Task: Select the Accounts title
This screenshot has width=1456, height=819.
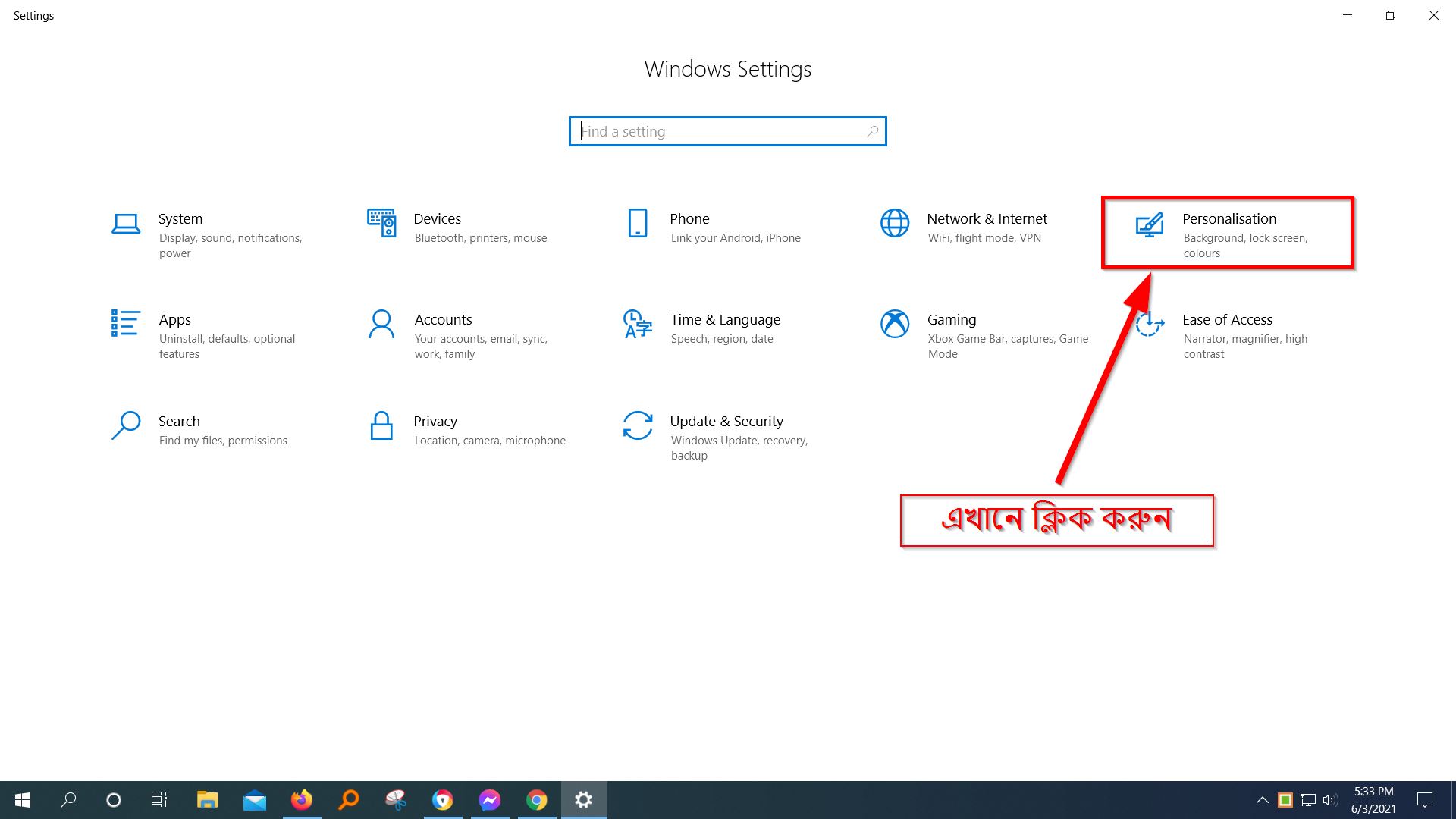Action: point(443,319)
